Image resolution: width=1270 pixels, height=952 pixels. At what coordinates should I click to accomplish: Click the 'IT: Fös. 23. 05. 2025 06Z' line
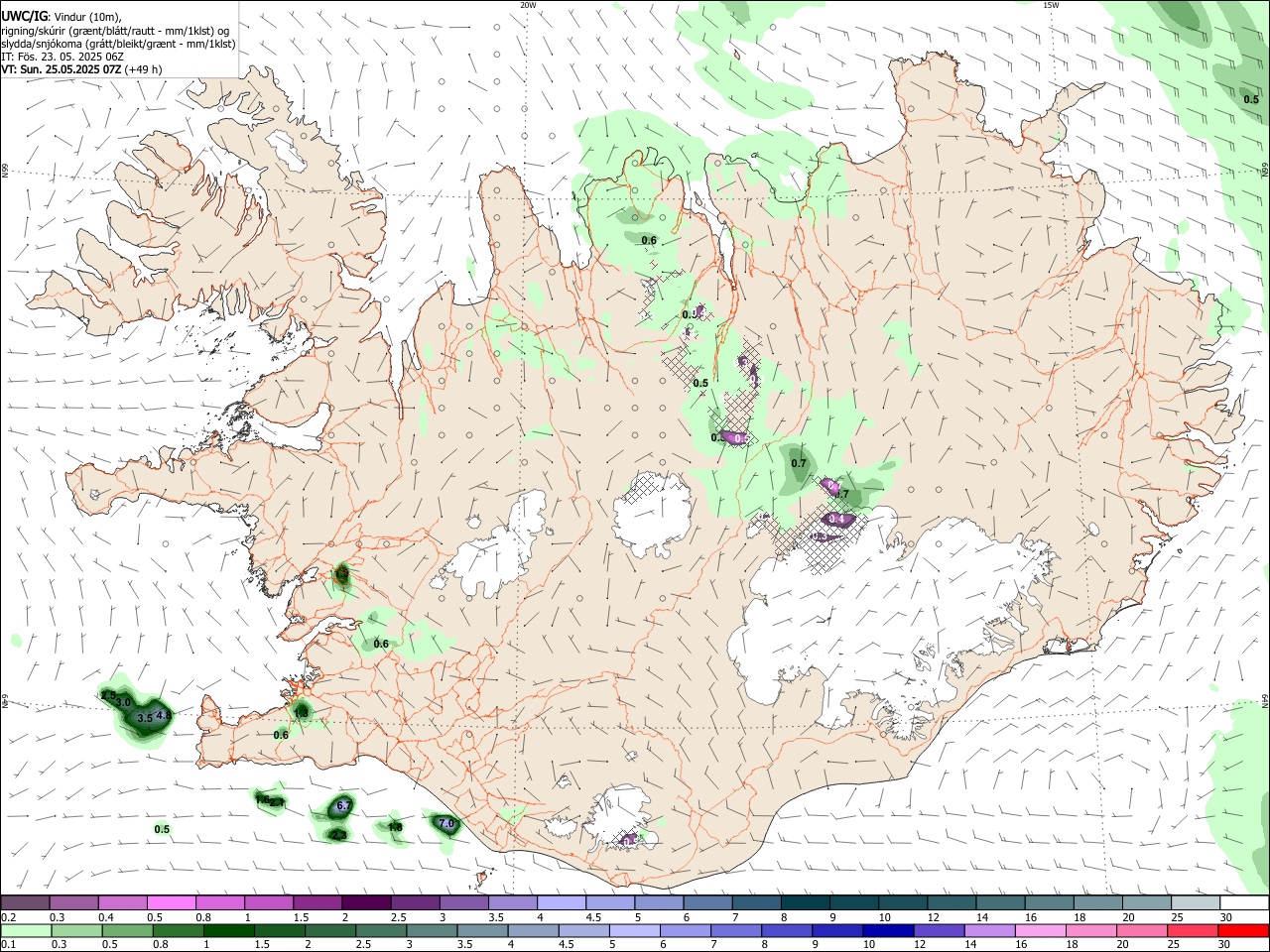(x=63, y=57)
